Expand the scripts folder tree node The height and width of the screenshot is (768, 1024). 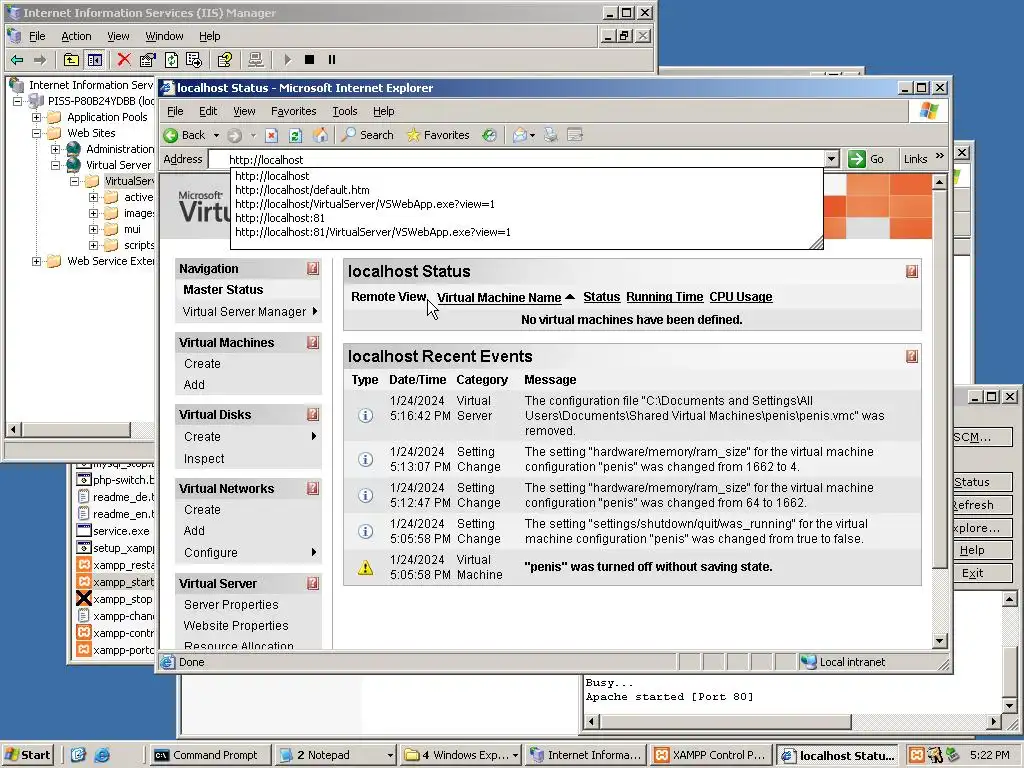93,246
